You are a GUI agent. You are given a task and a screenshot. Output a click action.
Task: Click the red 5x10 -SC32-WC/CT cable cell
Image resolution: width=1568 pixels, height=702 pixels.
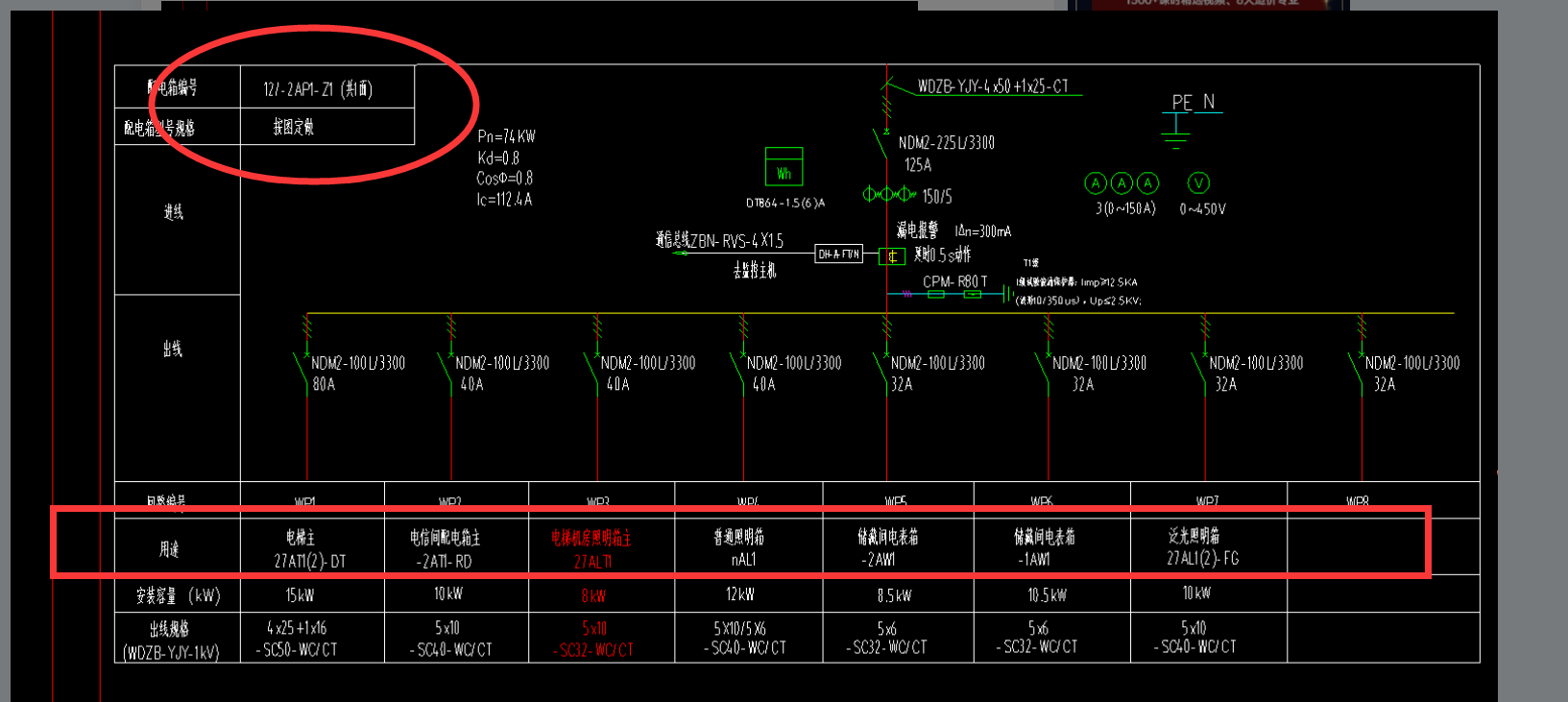[602, 638]
